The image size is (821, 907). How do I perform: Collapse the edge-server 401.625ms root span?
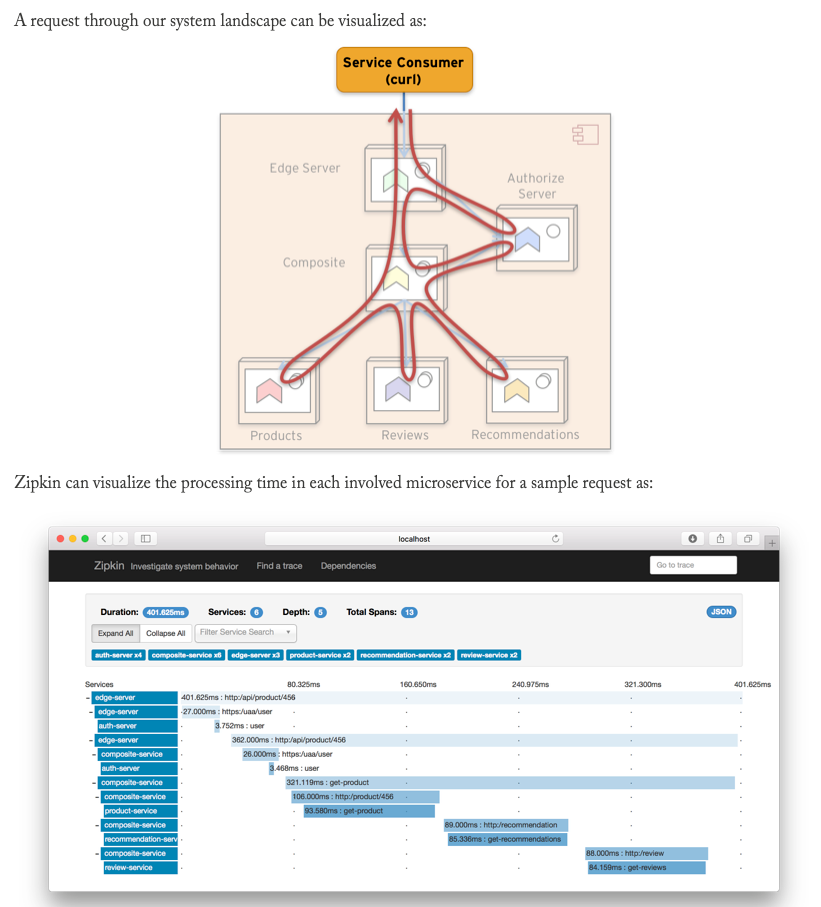click(88, 698)
